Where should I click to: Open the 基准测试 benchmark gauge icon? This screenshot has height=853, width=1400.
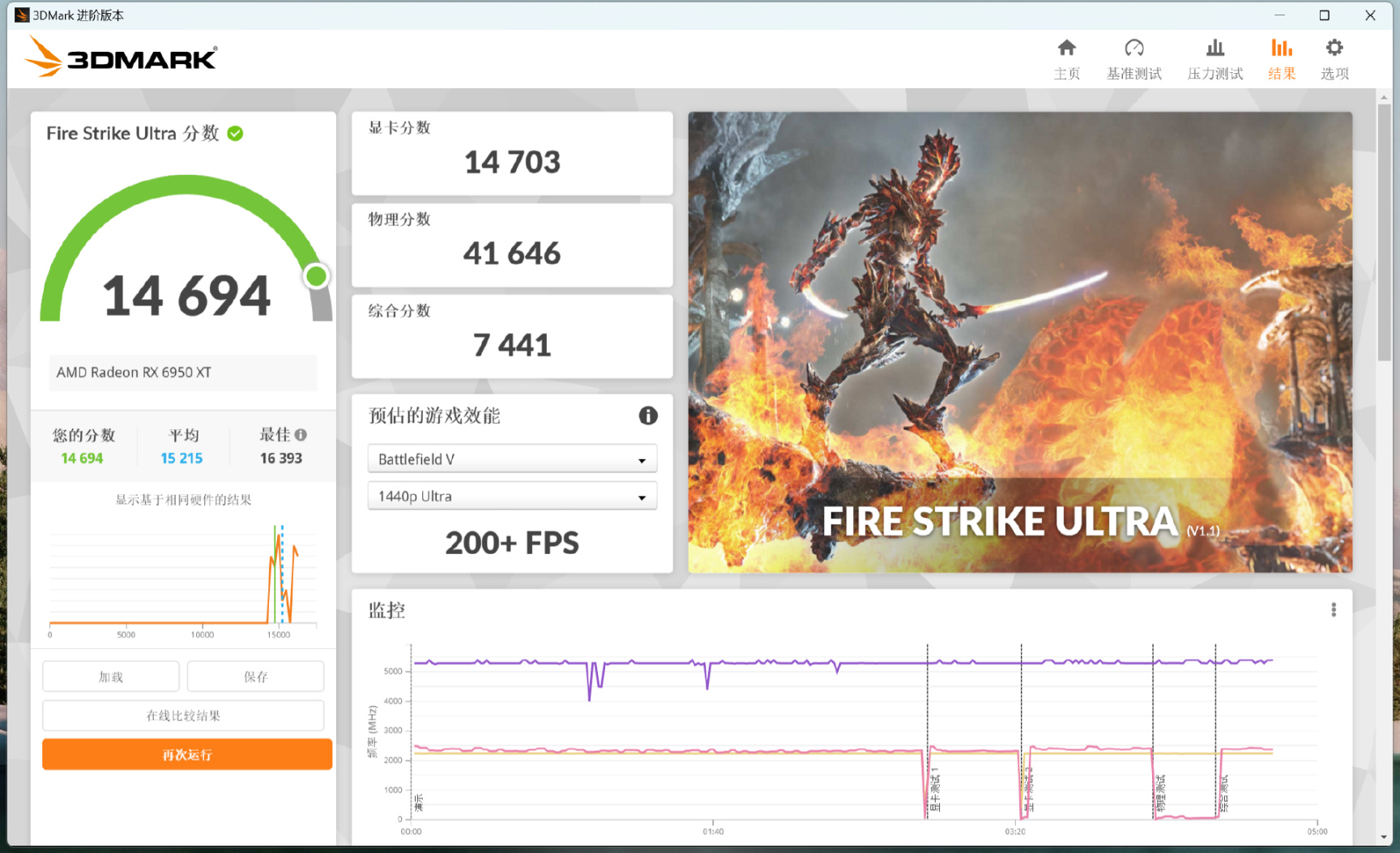[1134, 48]
